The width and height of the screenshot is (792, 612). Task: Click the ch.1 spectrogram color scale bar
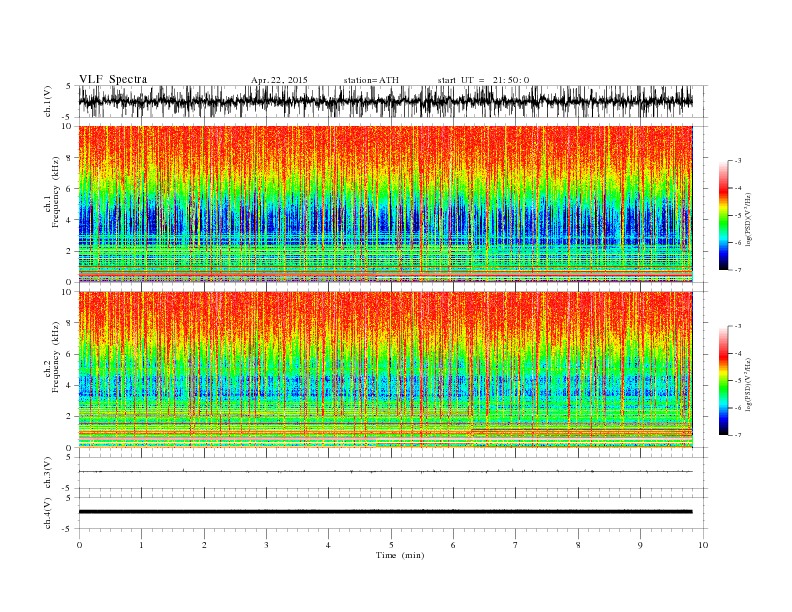pos(723,216)
